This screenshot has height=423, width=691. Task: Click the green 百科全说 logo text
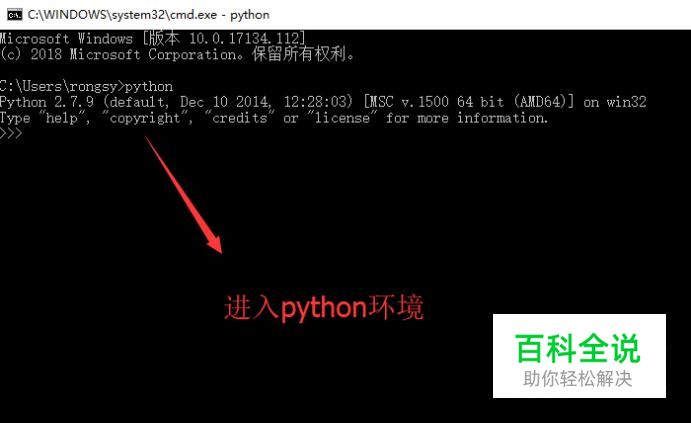578,349
